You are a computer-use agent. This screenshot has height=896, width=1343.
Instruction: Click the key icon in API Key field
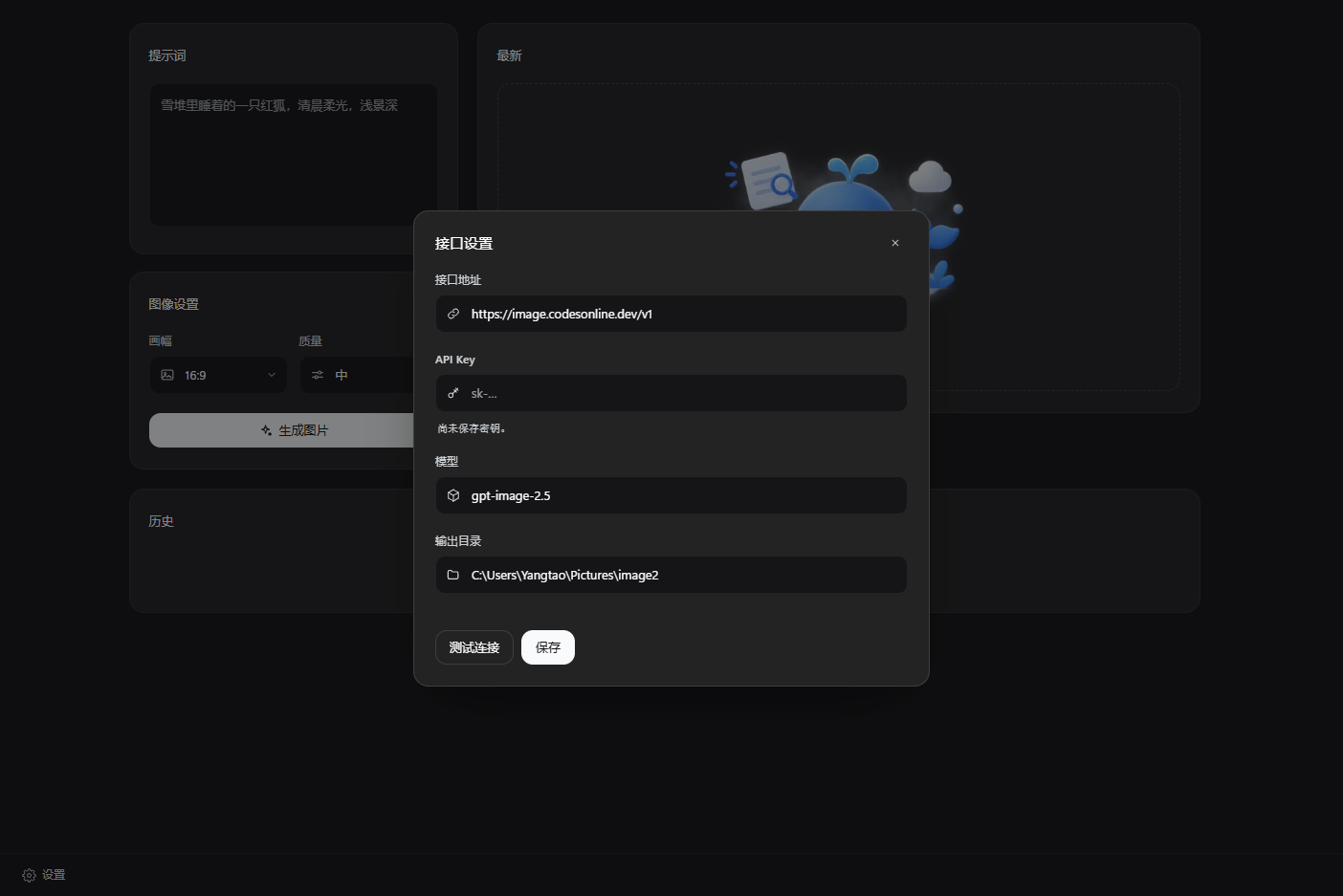click(453, 393)
